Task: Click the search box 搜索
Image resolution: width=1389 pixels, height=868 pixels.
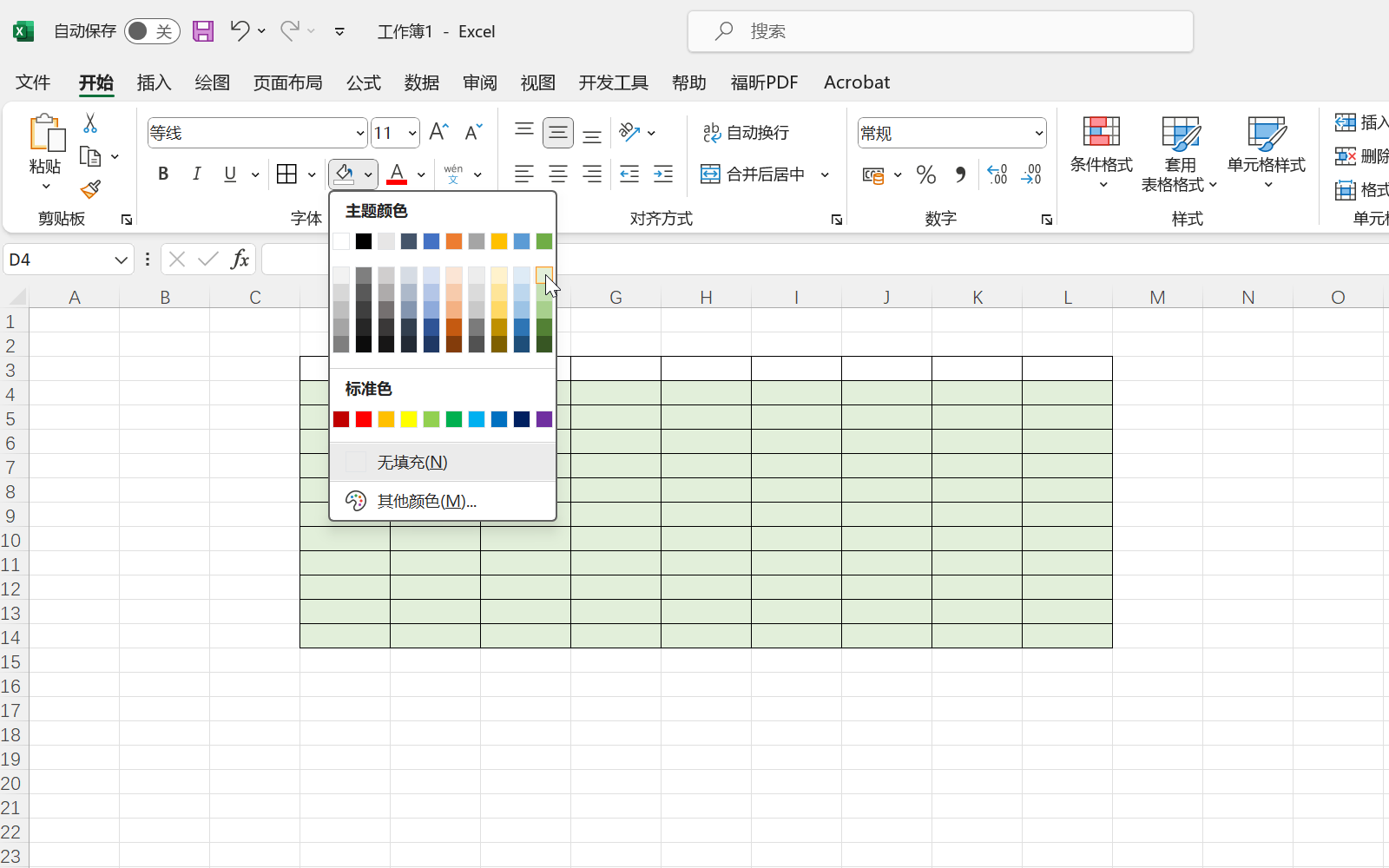Action: coord(941,31)
